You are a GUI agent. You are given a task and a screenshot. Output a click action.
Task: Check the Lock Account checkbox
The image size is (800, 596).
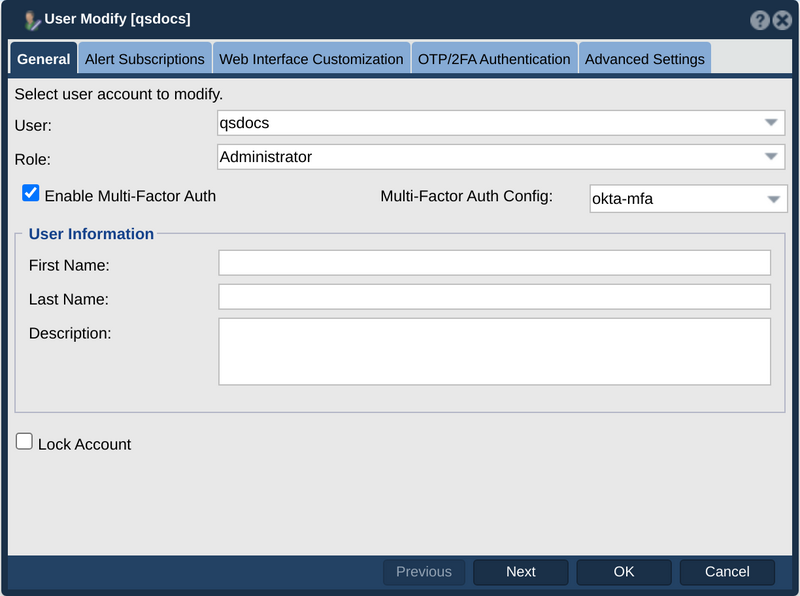(x=24, y=441)
